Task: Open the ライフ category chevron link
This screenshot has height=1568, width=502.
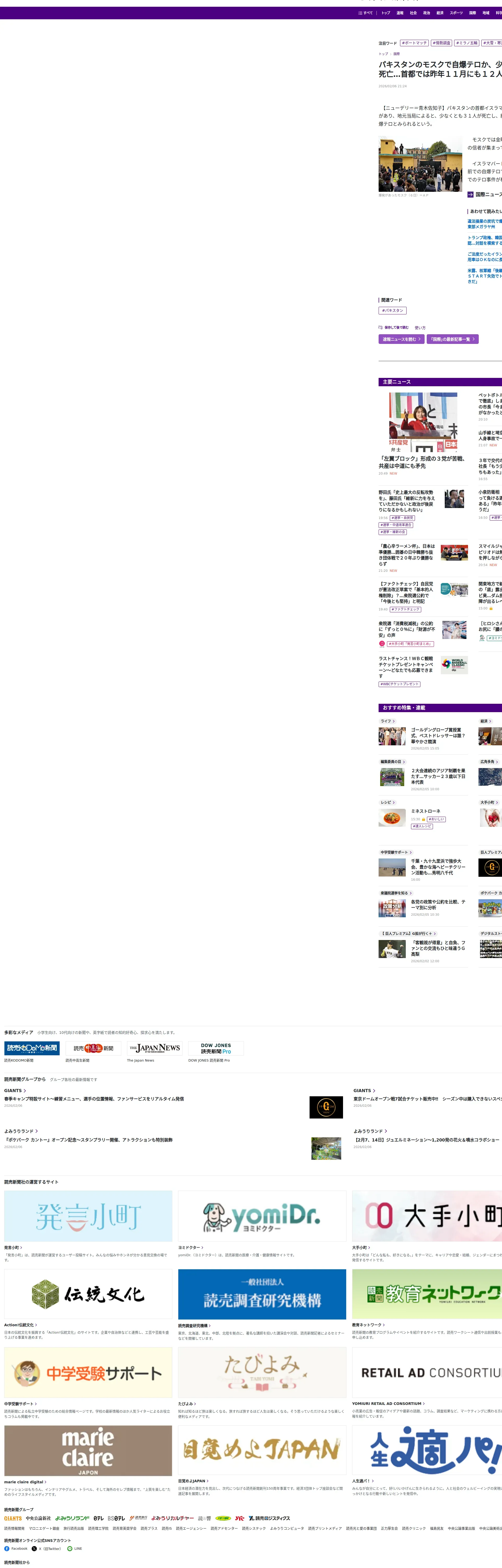Action: [x=387, y=721]
